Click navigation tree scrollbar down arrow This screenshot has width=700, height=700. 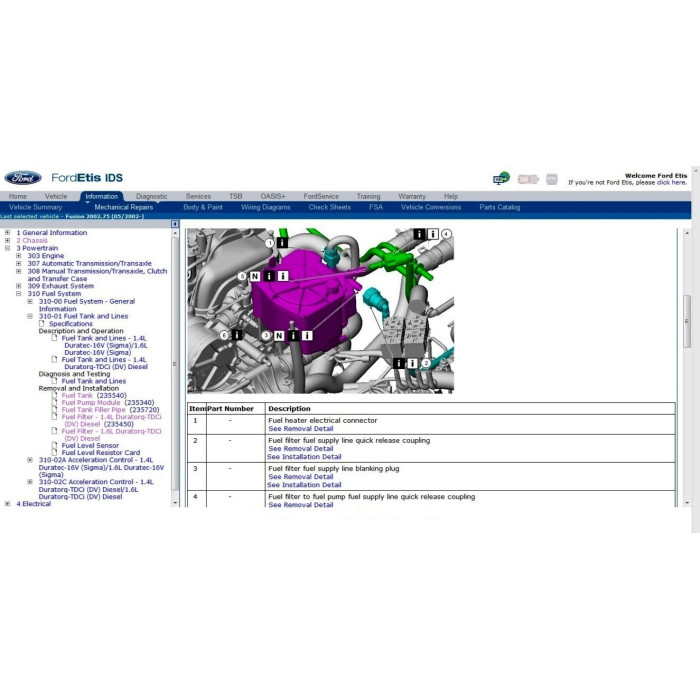175,503
